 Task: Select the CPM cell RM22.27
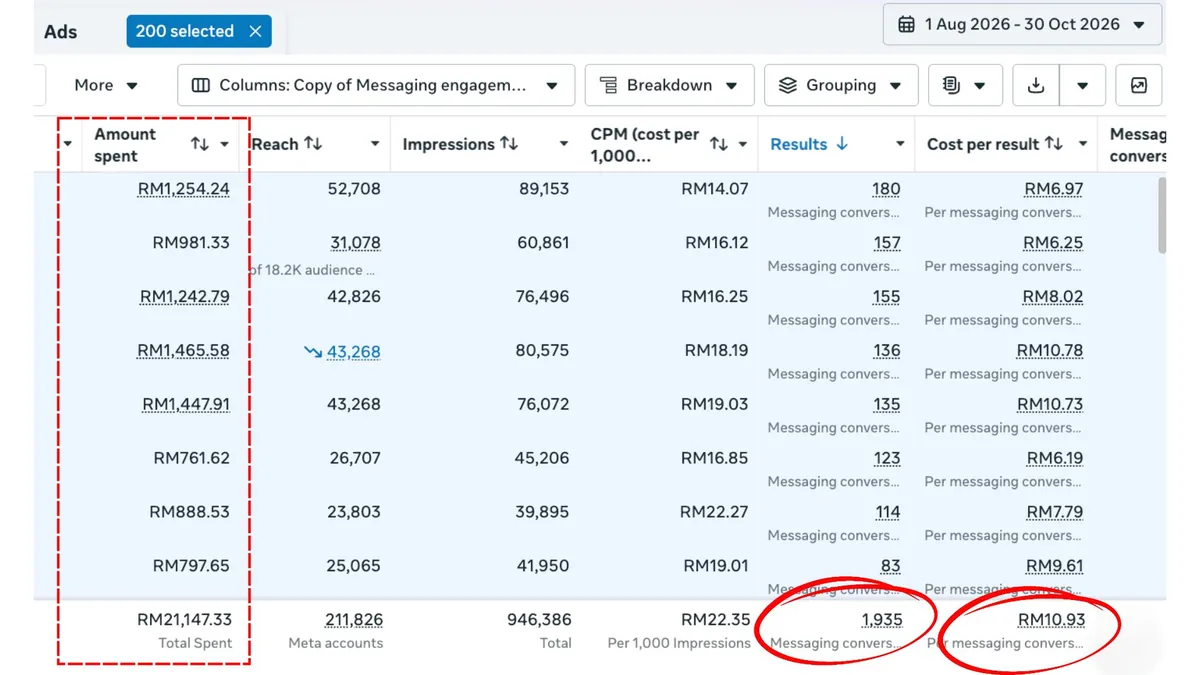click(x=714, y=512)
